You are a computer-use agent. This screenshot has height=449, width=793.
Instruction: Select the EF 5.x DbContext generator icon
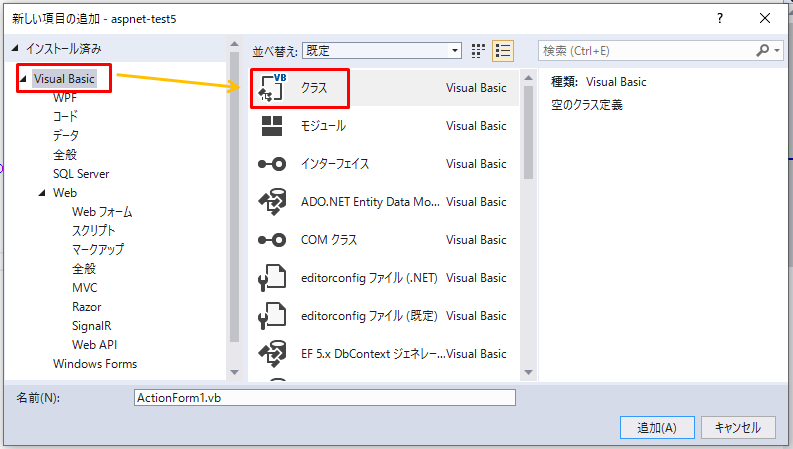tap(272, 353)
